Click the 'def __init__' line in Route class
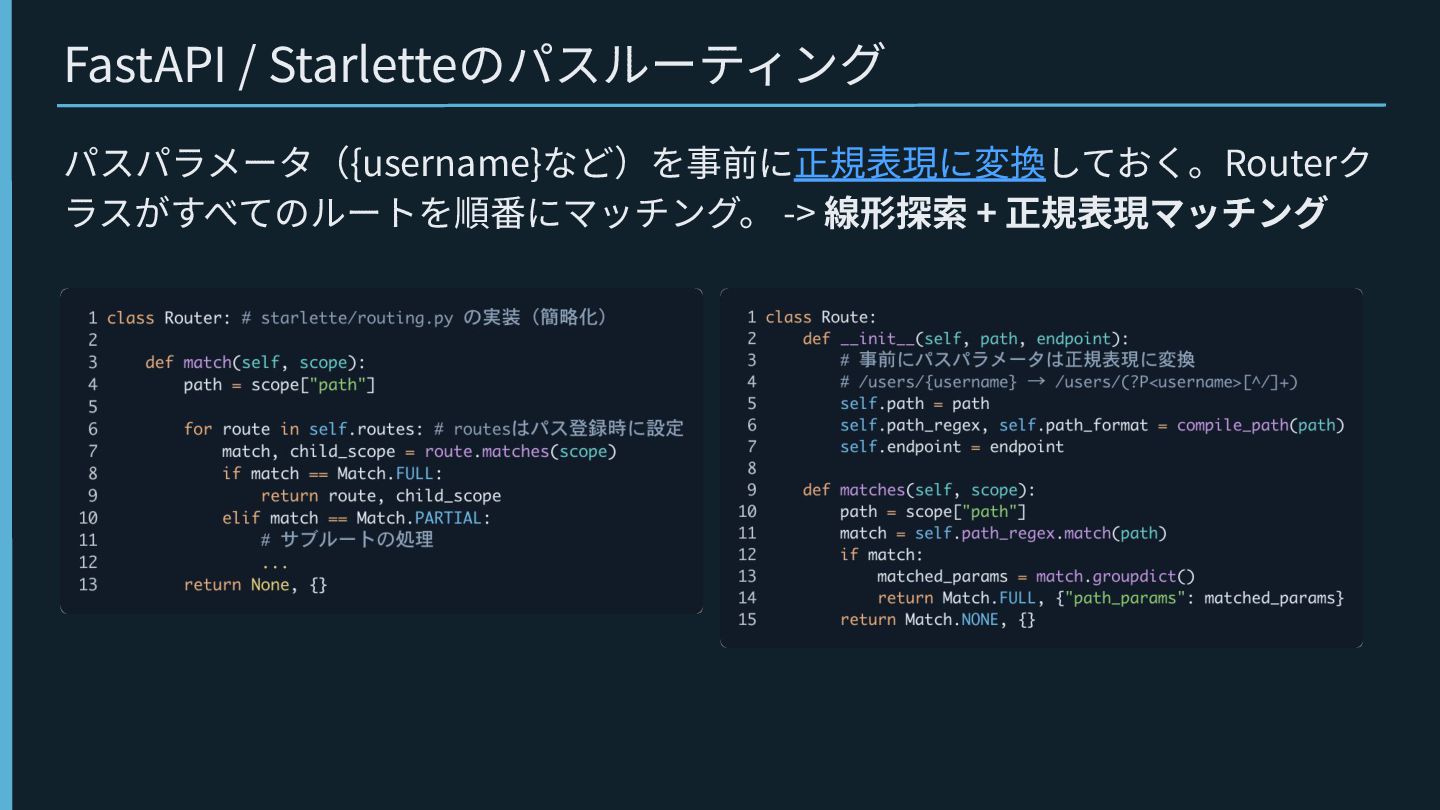Image resolution: width=1440 pixels, height=810 pixels. point(964,339)
